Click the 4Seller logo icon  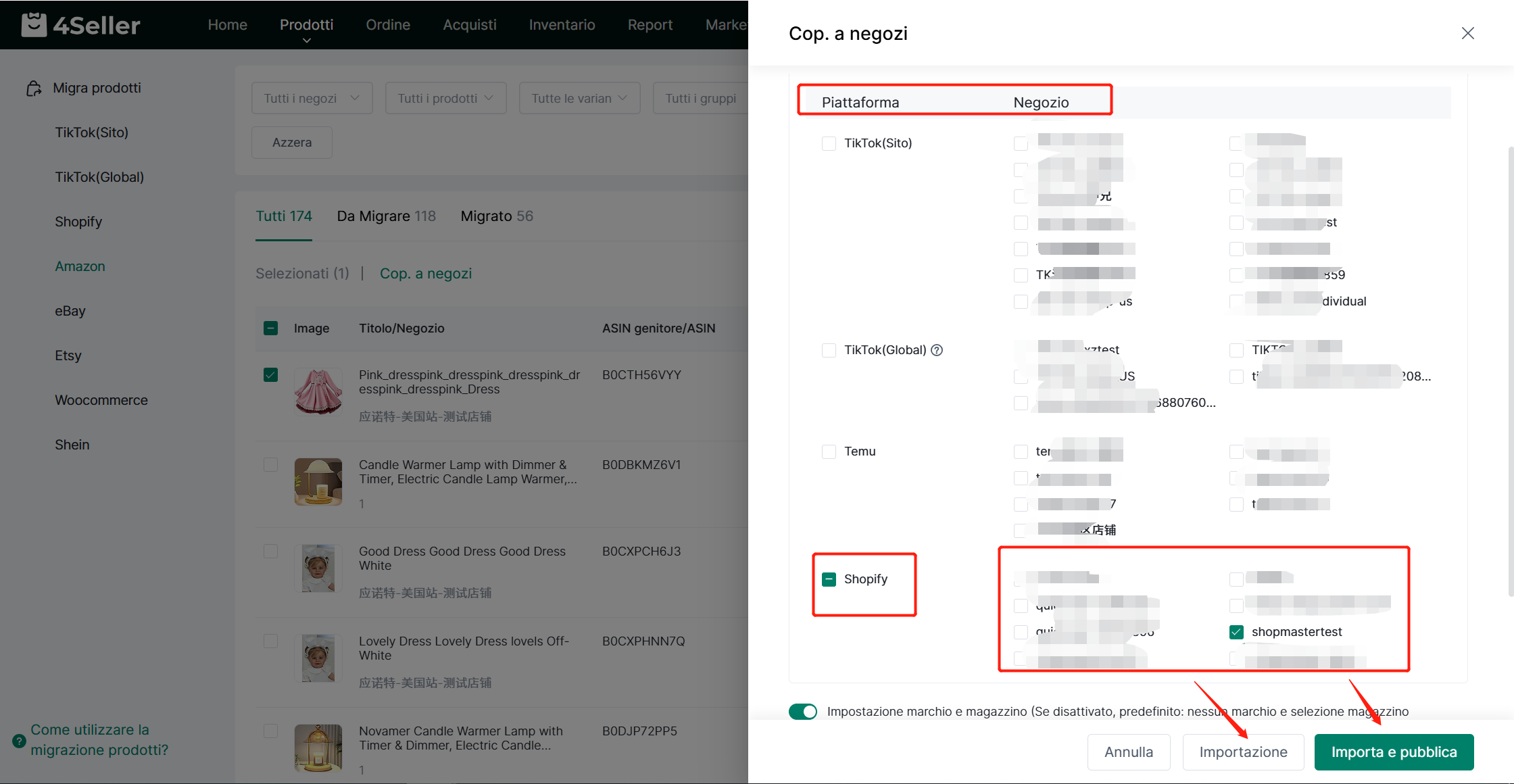(x=34, y=25)
